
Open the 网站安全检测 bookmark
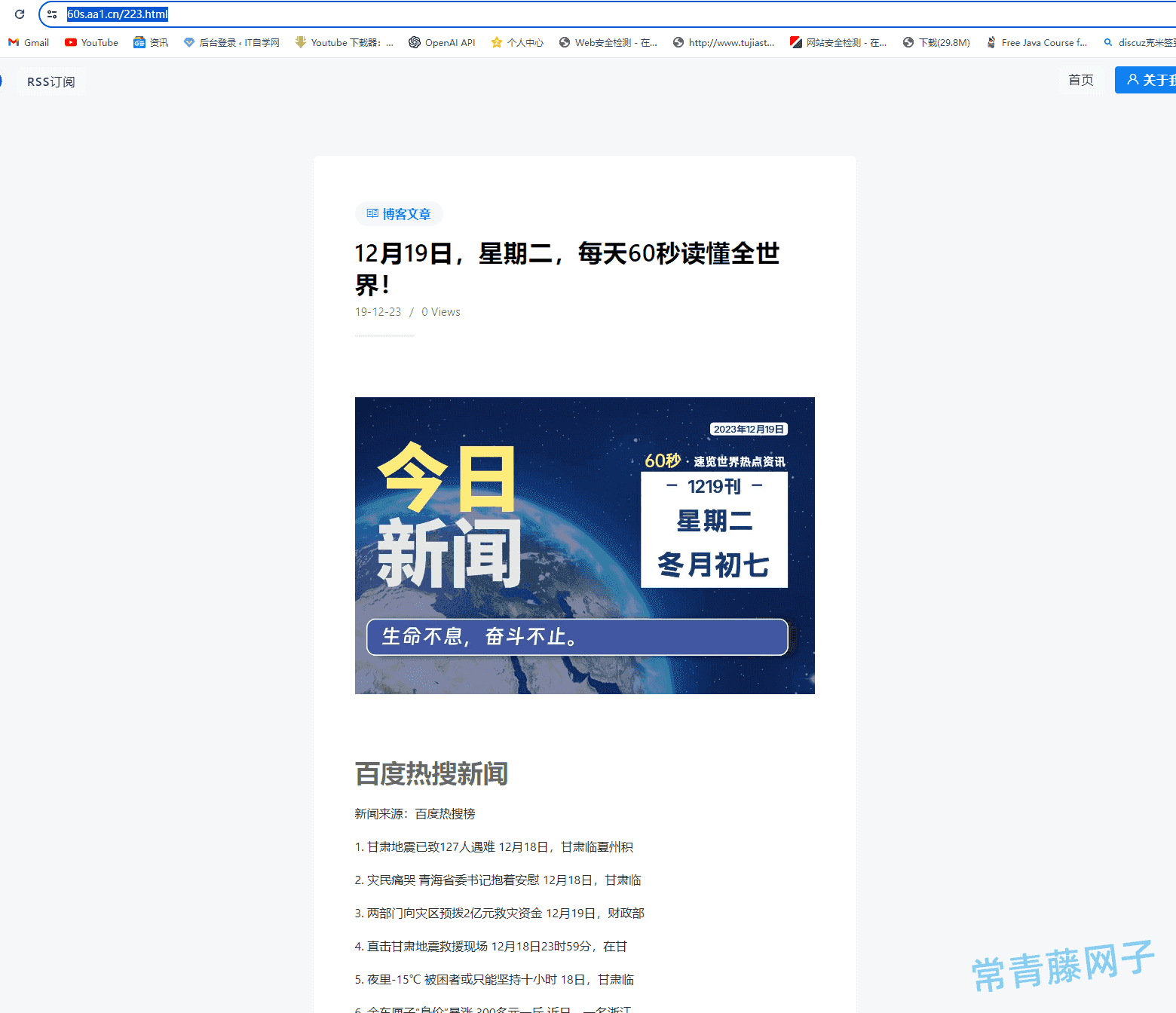click(x=838, y=43)
